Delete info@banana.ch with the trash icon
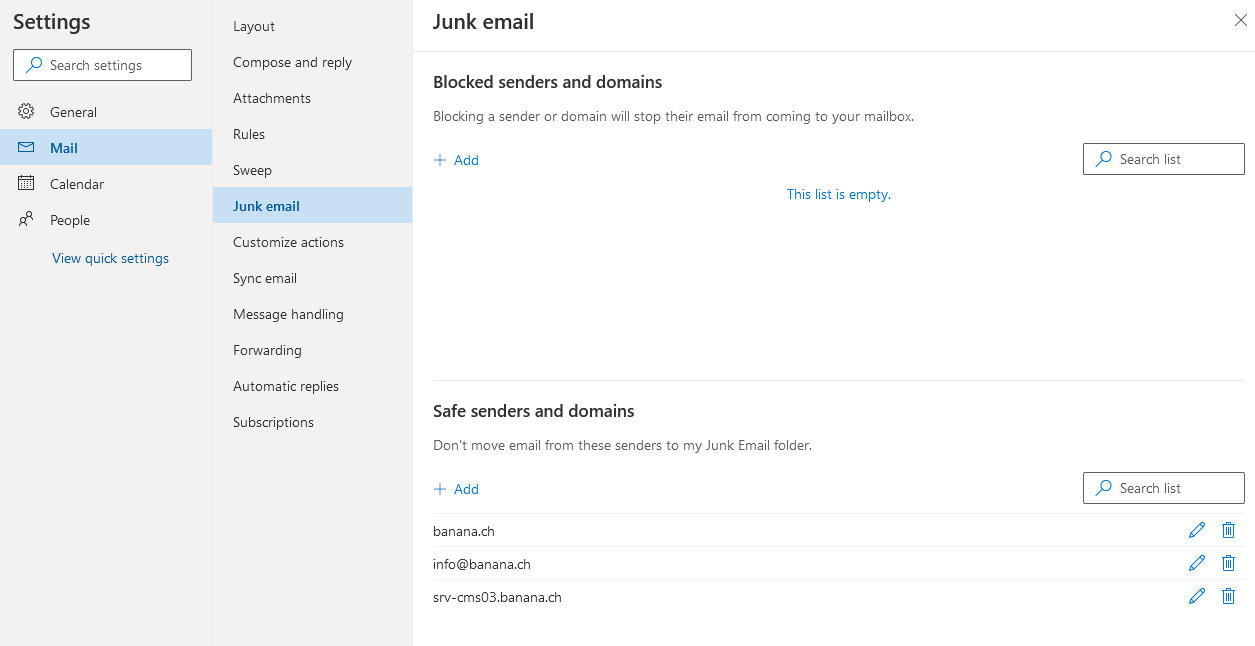The height and width of the screenshot is (646, 1255). point(1229,563)
